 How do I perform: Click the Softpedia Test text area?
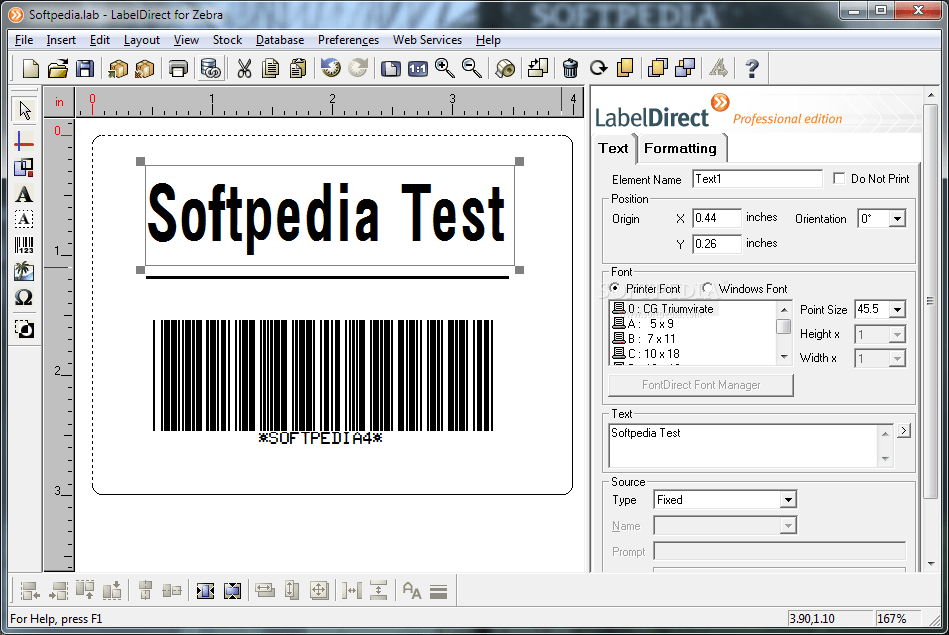coord(743,446)
